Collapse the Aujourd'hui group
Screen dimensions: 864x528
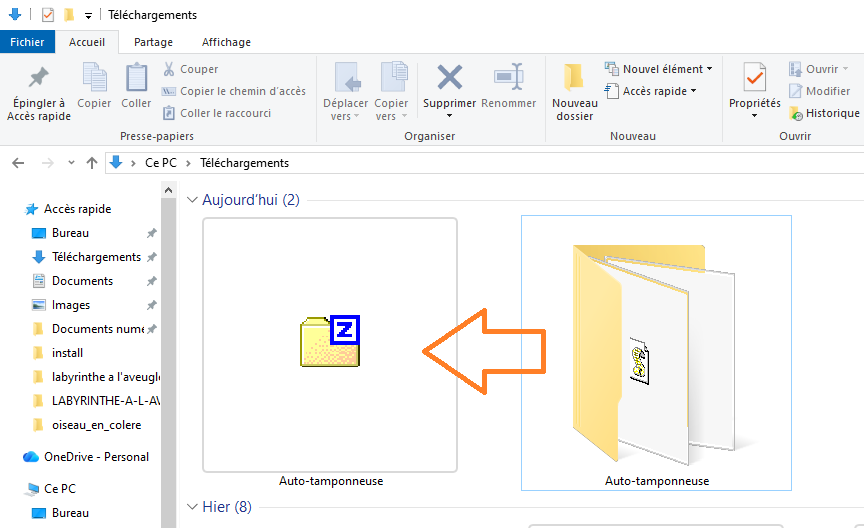pos(192,200)
